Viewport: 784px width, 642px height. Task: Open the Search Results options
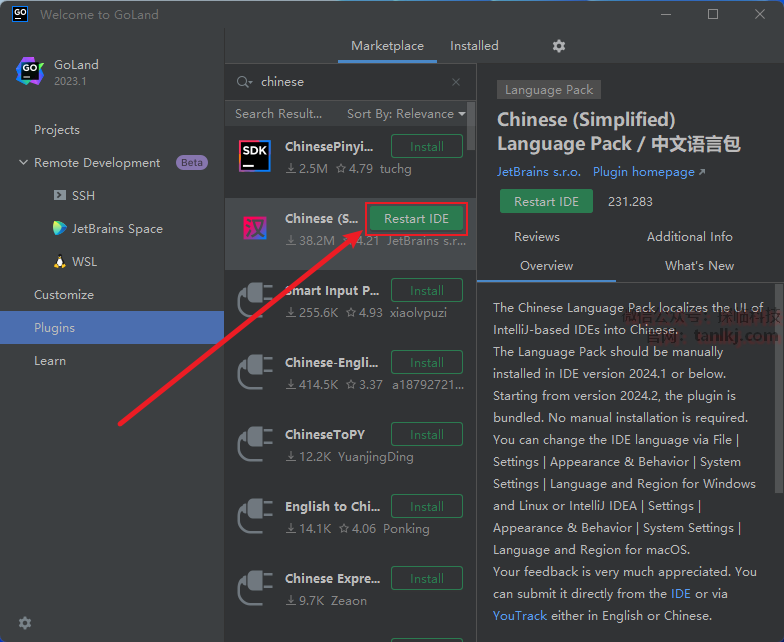(278, 114)
